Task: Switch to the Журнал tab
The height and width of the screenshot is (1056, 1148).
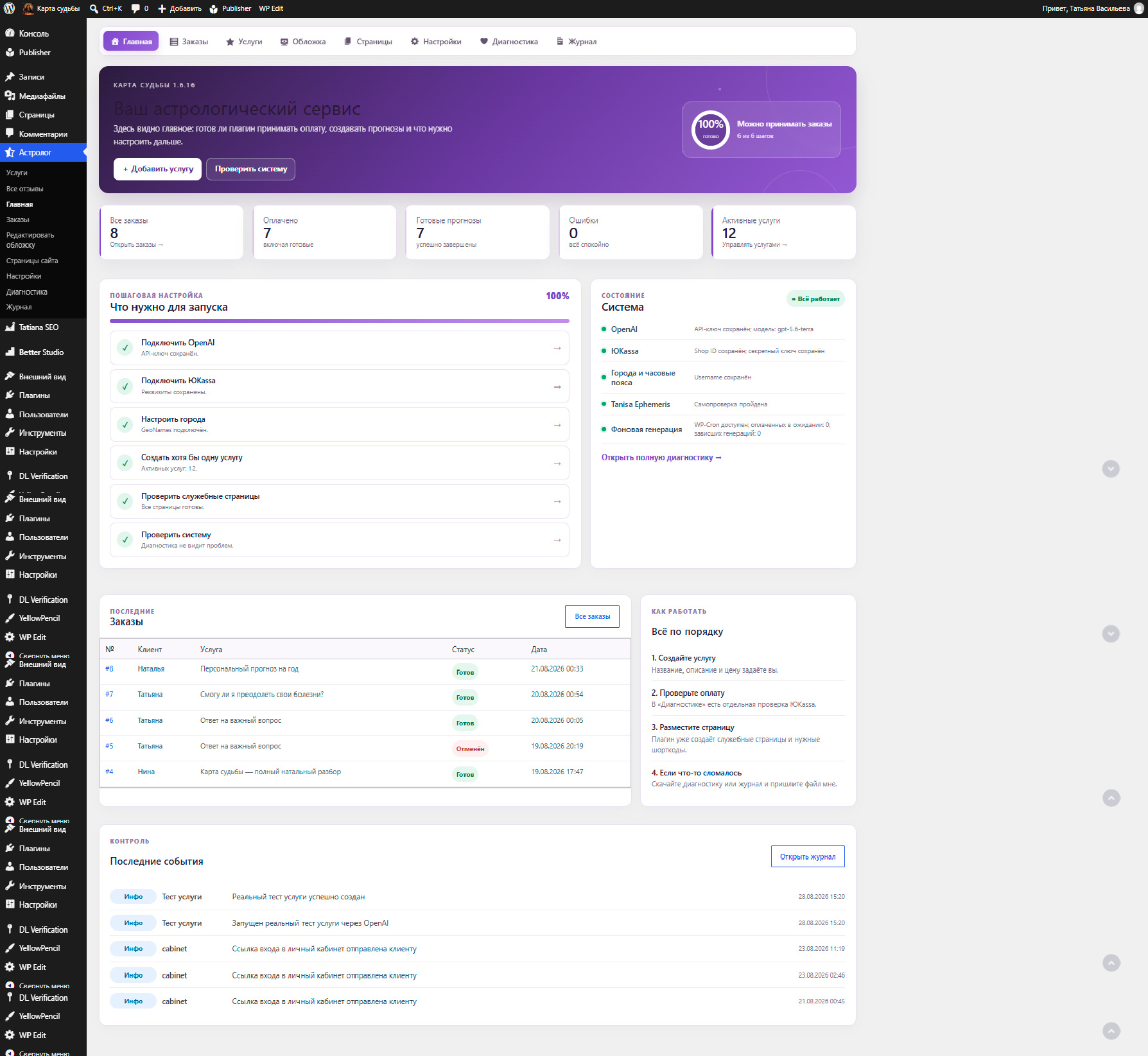Action: coord(577,41)
